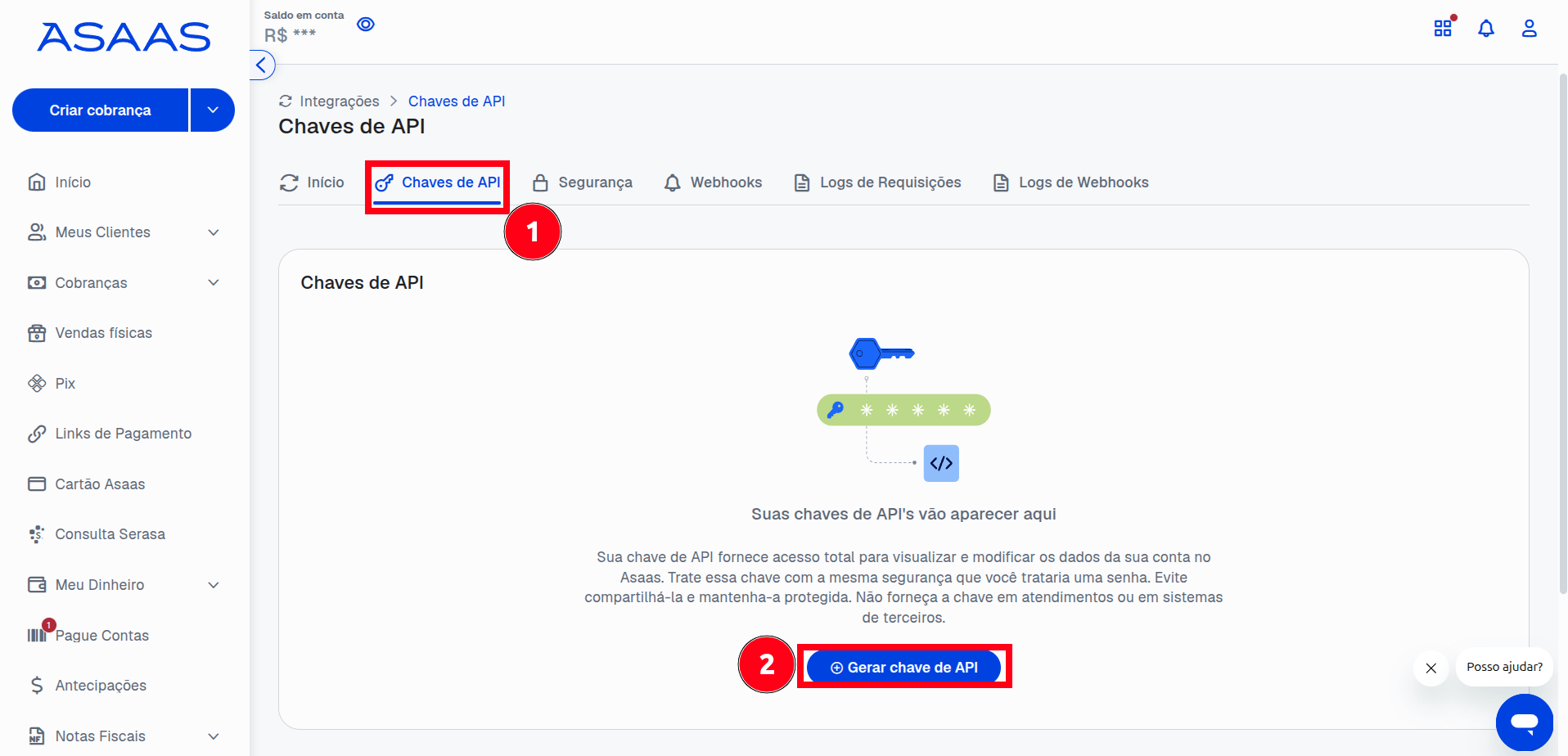1568x756 pixels.
Task: Click the page vertical scrollbar
Action: click(1563, 334)
